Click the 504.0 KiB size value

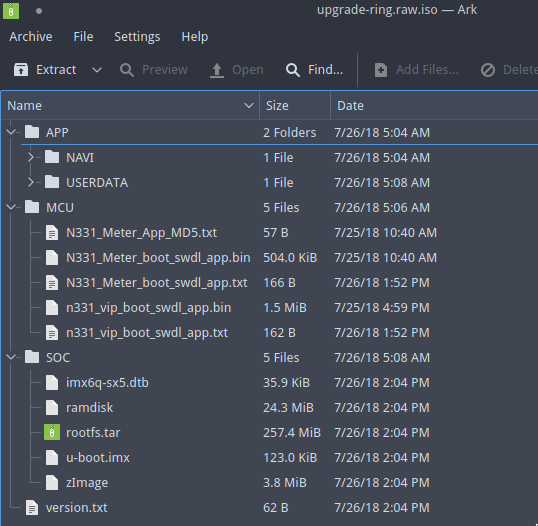click(290, 258)
